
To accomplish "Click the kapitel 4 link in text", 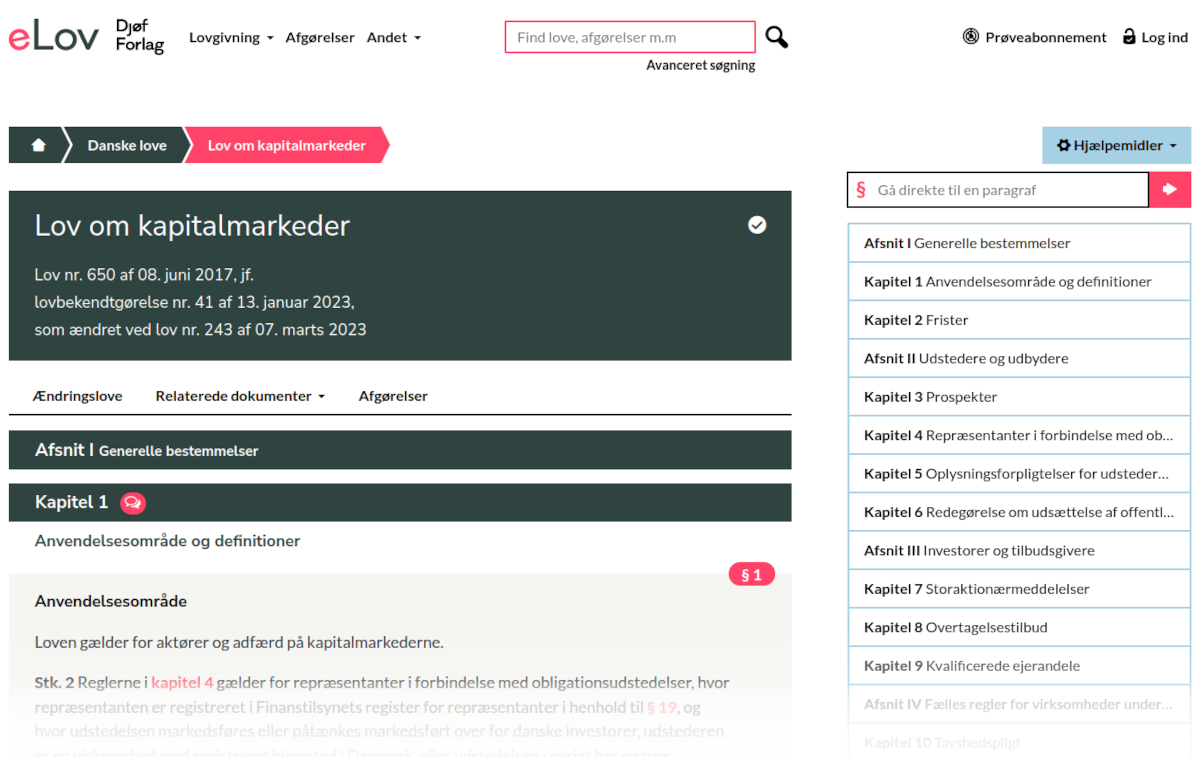I will [182, 683].
